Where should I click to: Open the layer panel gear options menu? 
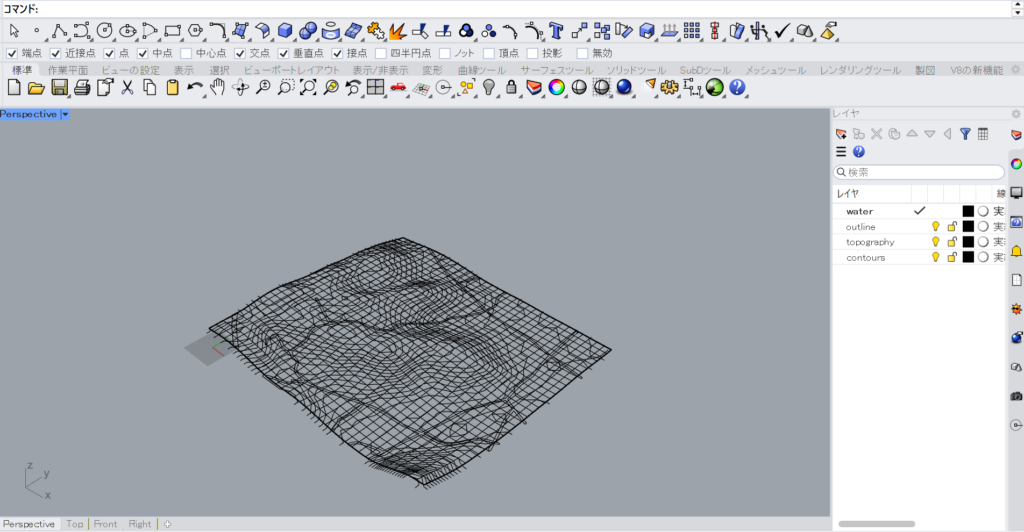coord(1016,114)
